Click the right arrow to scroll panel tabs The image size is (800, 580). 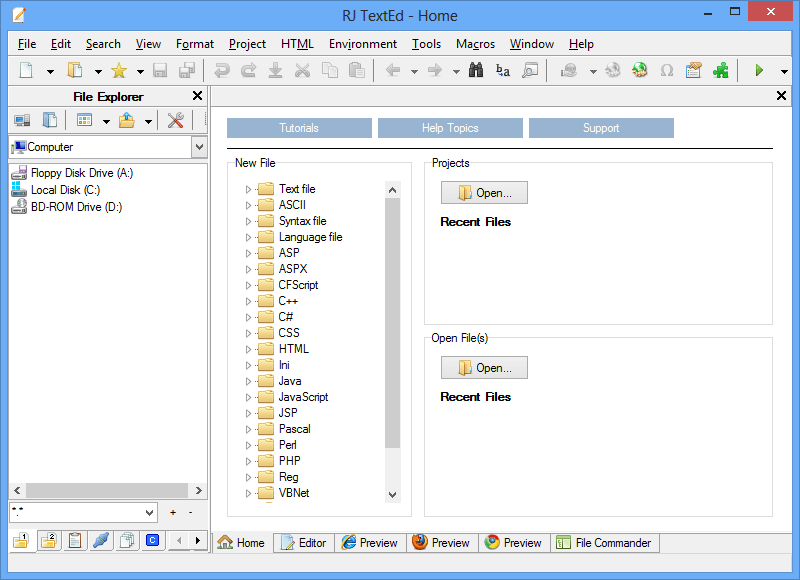(198, 540)
